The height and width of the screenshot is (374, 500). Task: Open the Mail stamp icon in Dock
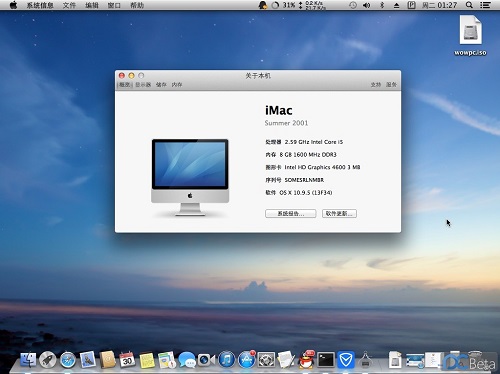(x=88, y=360)
